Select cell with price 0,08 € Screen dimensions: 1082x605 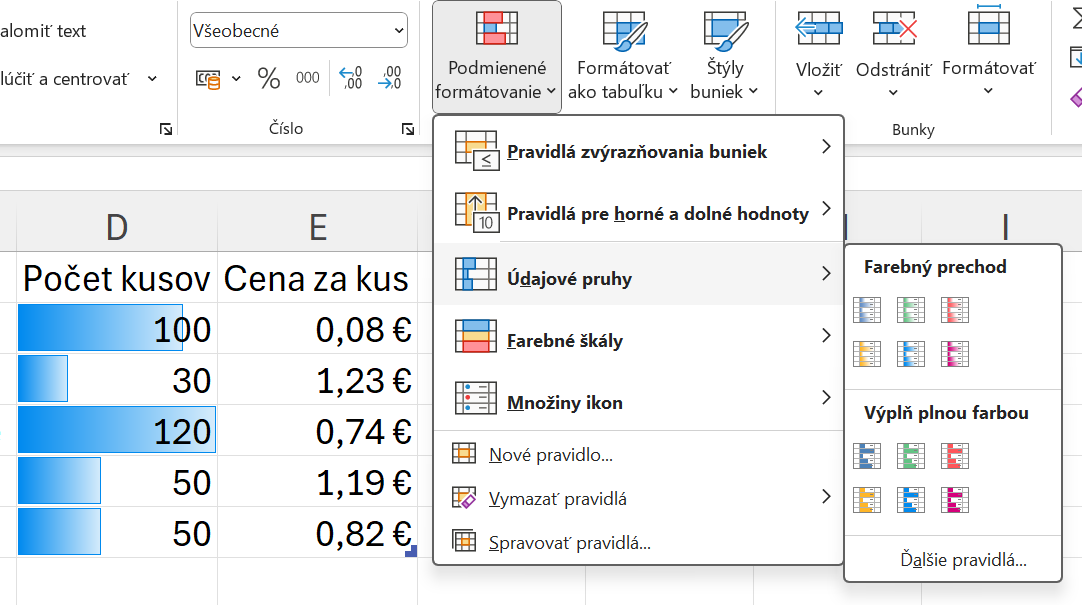(317, 328)
